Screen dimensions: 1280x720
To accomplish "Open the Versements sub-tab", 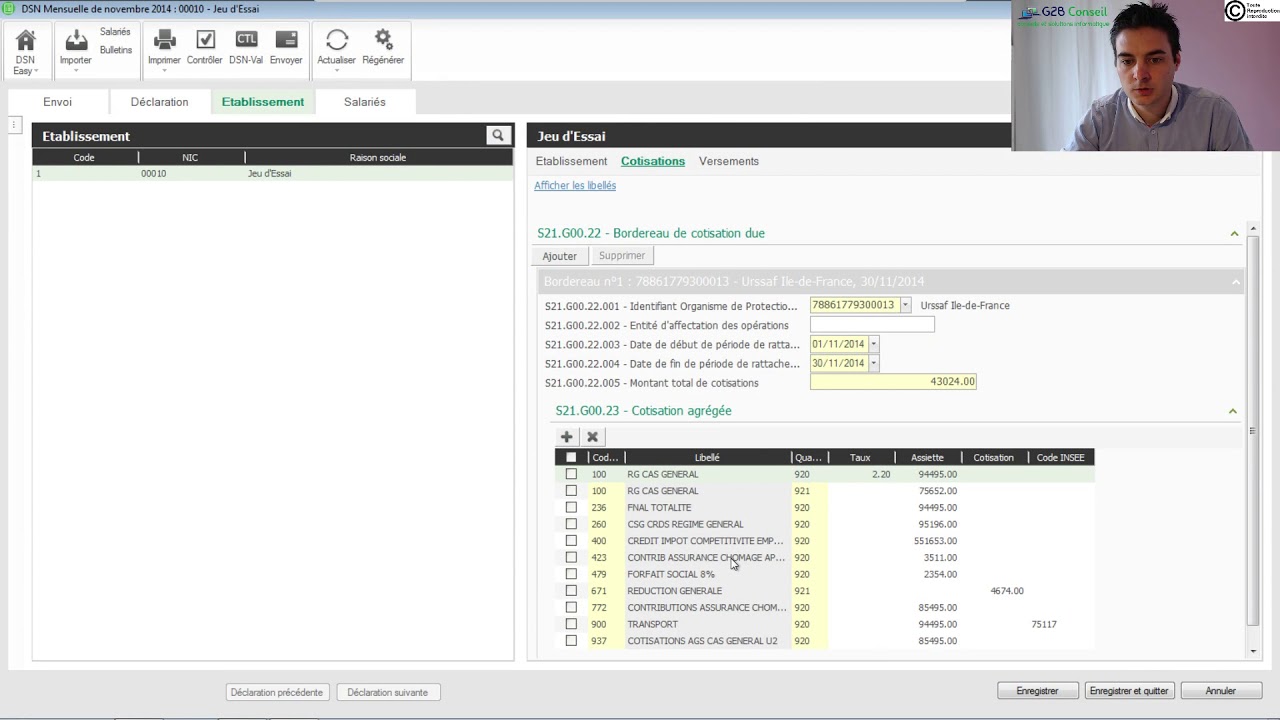I will point(729,161).
